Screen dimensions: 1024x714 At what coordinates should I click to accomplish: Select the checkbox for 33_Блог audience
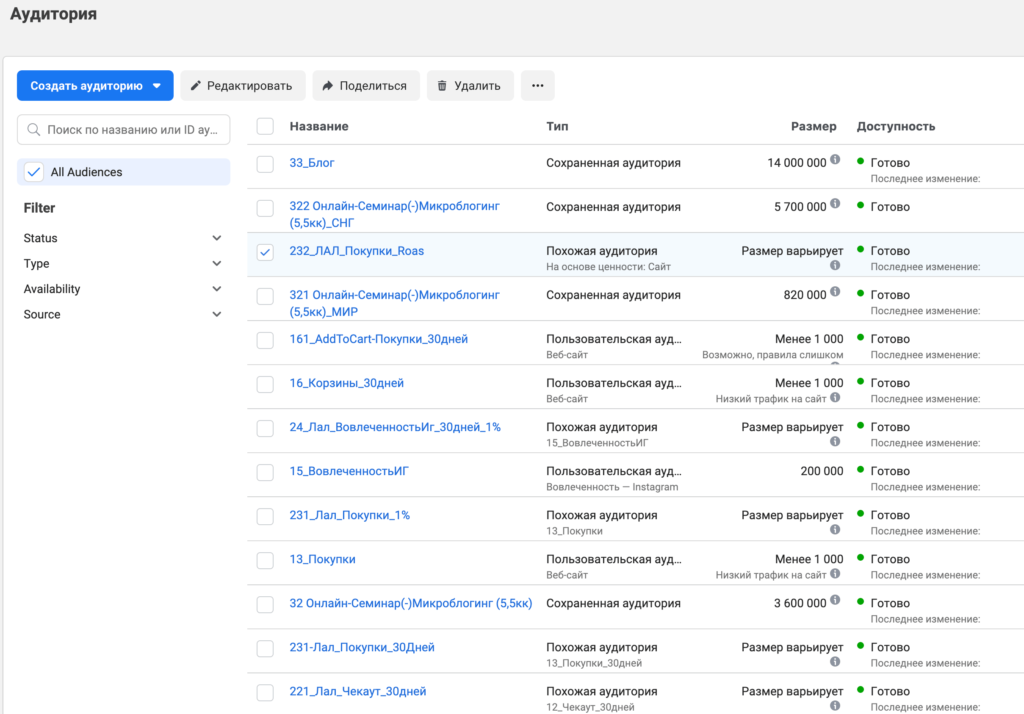tap(265, 164)
